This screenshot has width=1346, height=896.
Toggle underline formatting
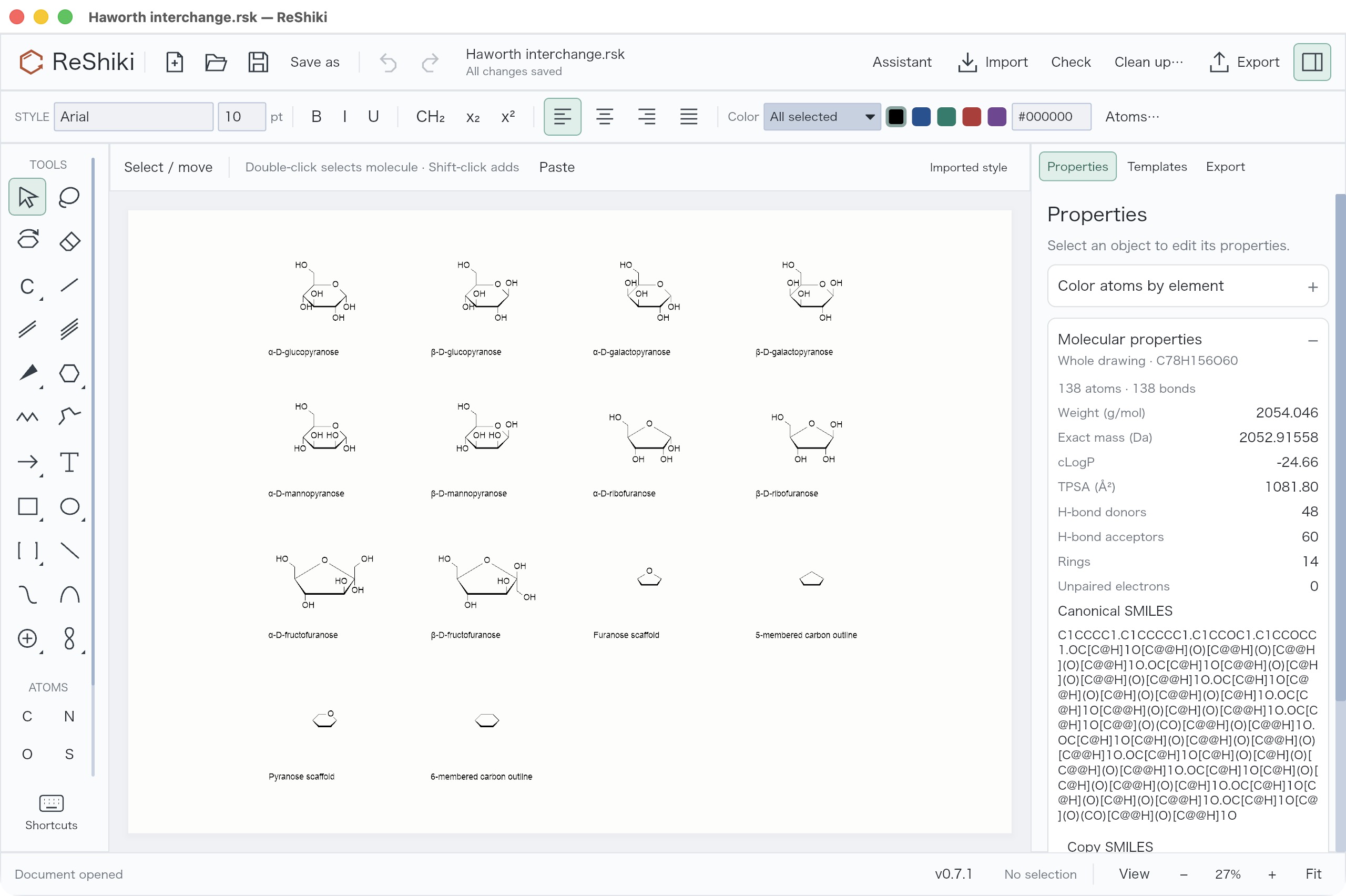pyautogui.click(x=373, y=117)
